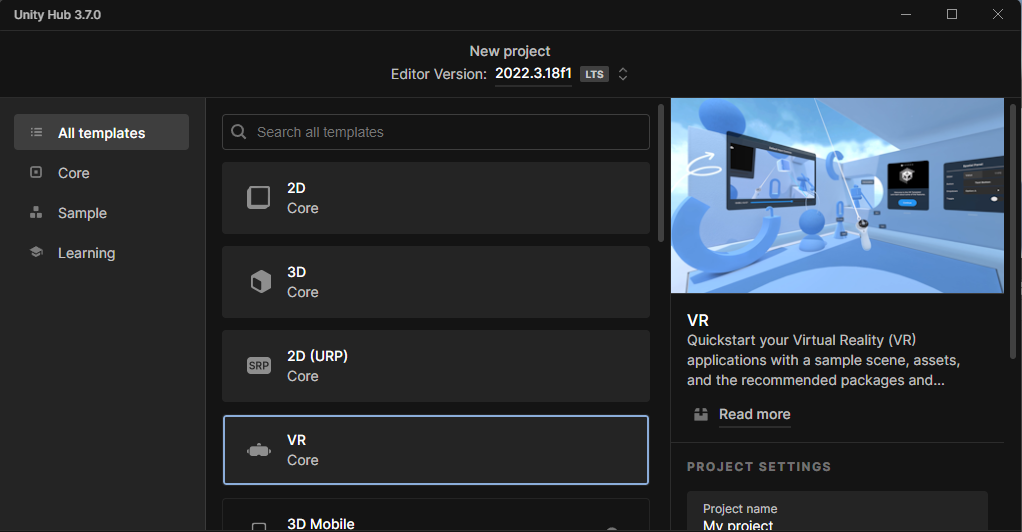Open the Editor Version selector arrows
This screenshot has width=1022, height=532.
coord(623,74)
